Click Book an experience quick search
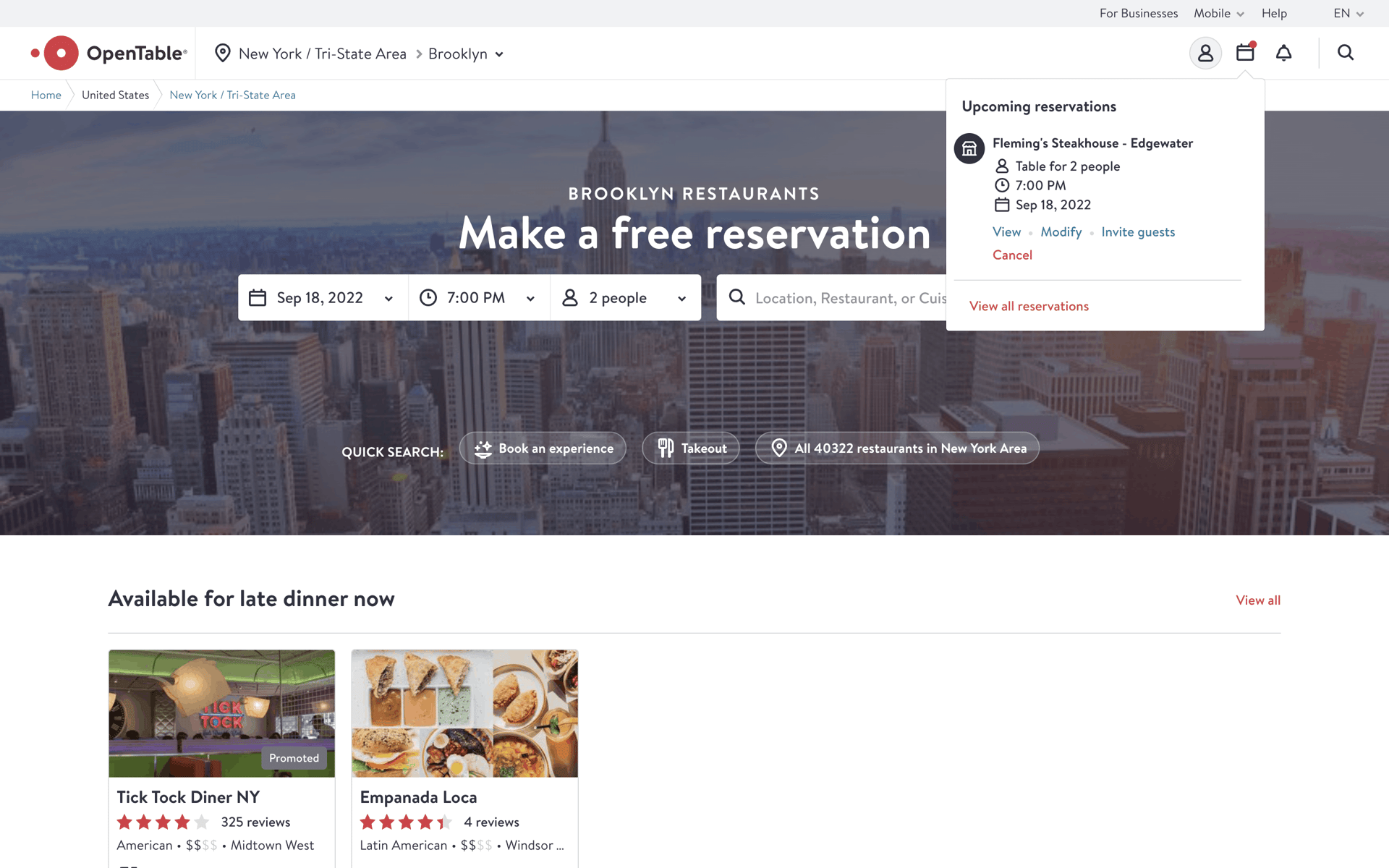Image resolution: width=1389 pixels, height=868 pixels. click(543, 448)
